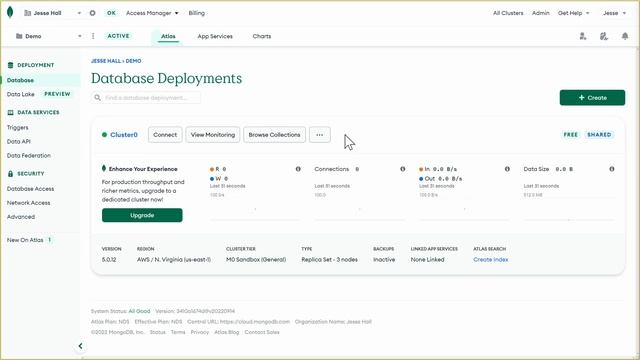This screenshot has height=360, width=640.
Task: Open the Cluster0 cluster name link
Action: [124, 135]
